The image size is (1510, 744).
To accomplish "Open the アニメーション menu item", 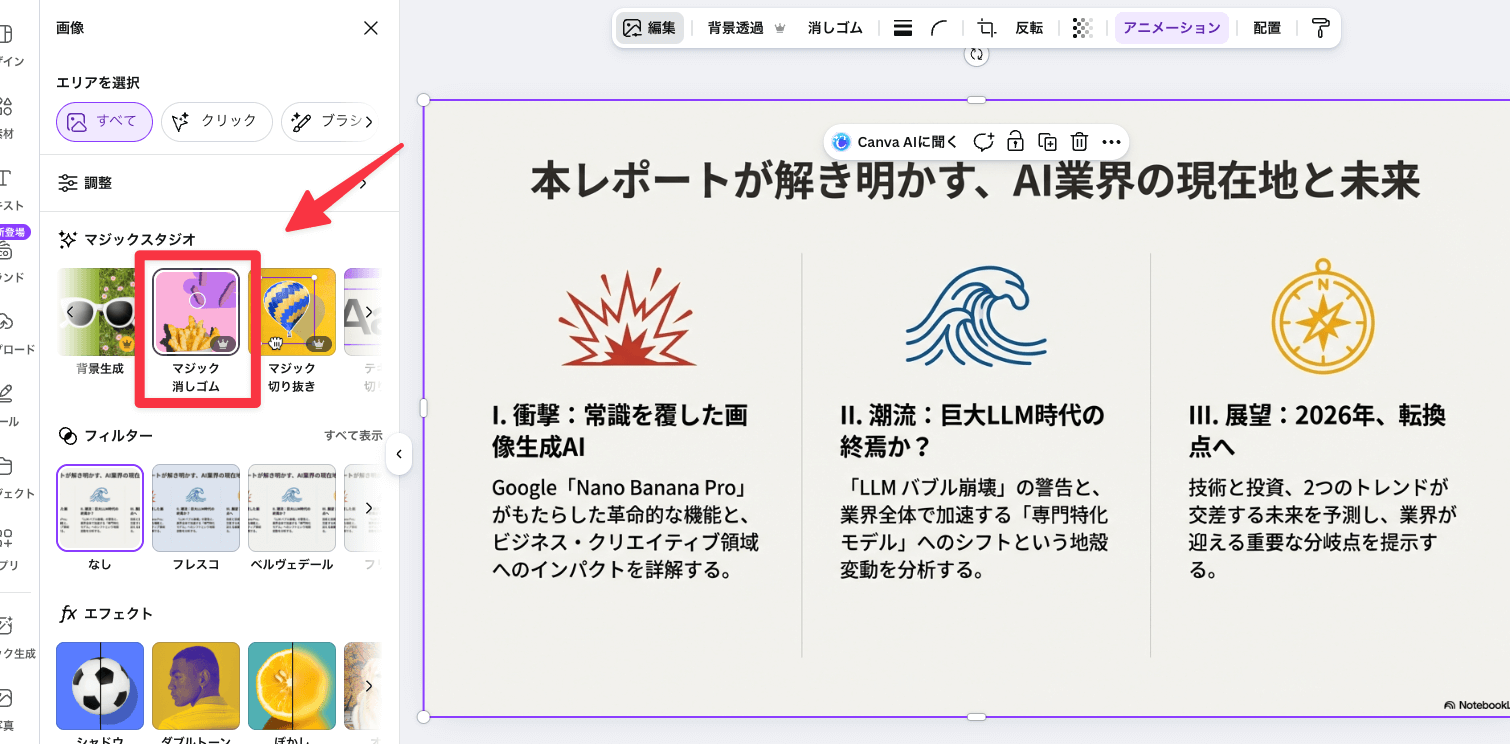I will (x=1171, y=28).
